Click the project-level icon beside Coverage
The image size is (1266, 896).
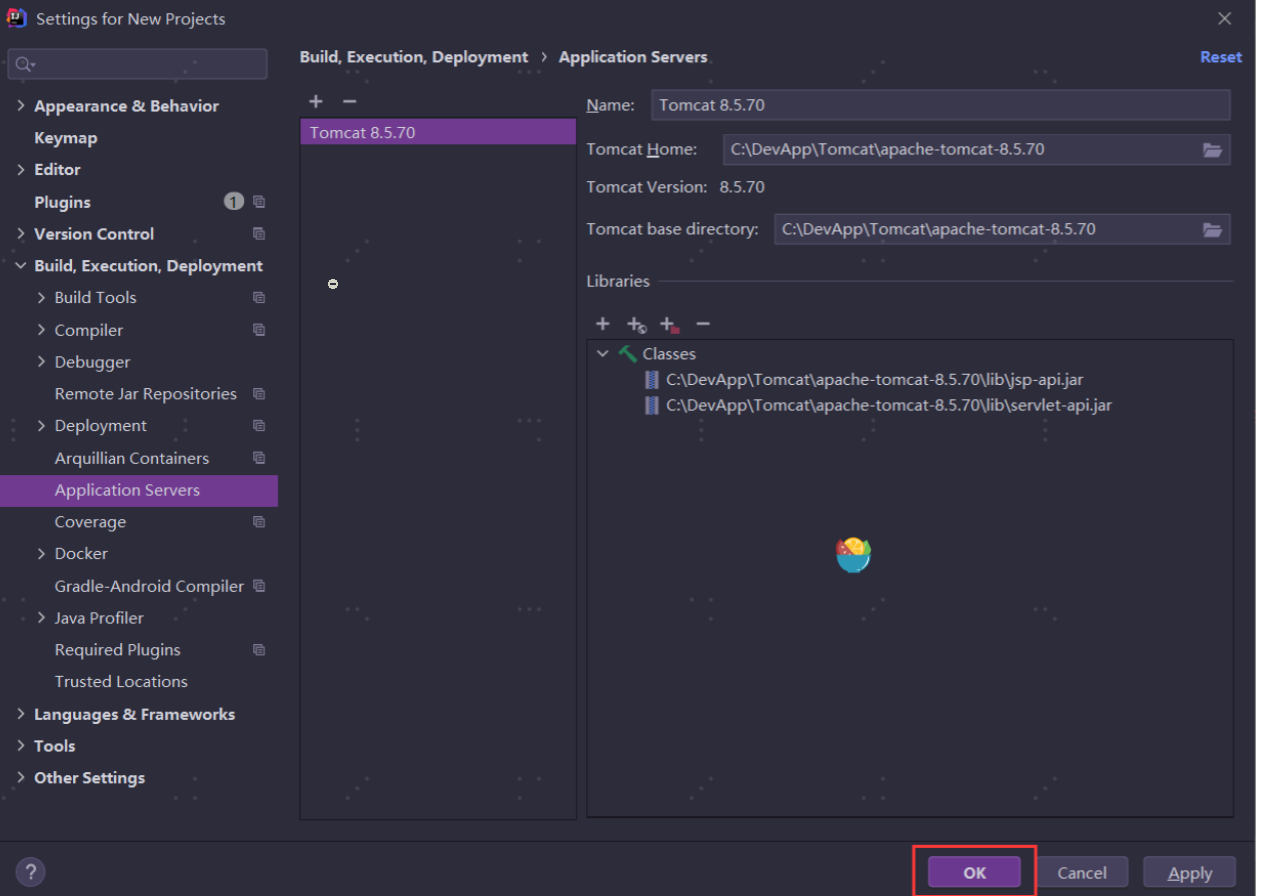[259, 522]
